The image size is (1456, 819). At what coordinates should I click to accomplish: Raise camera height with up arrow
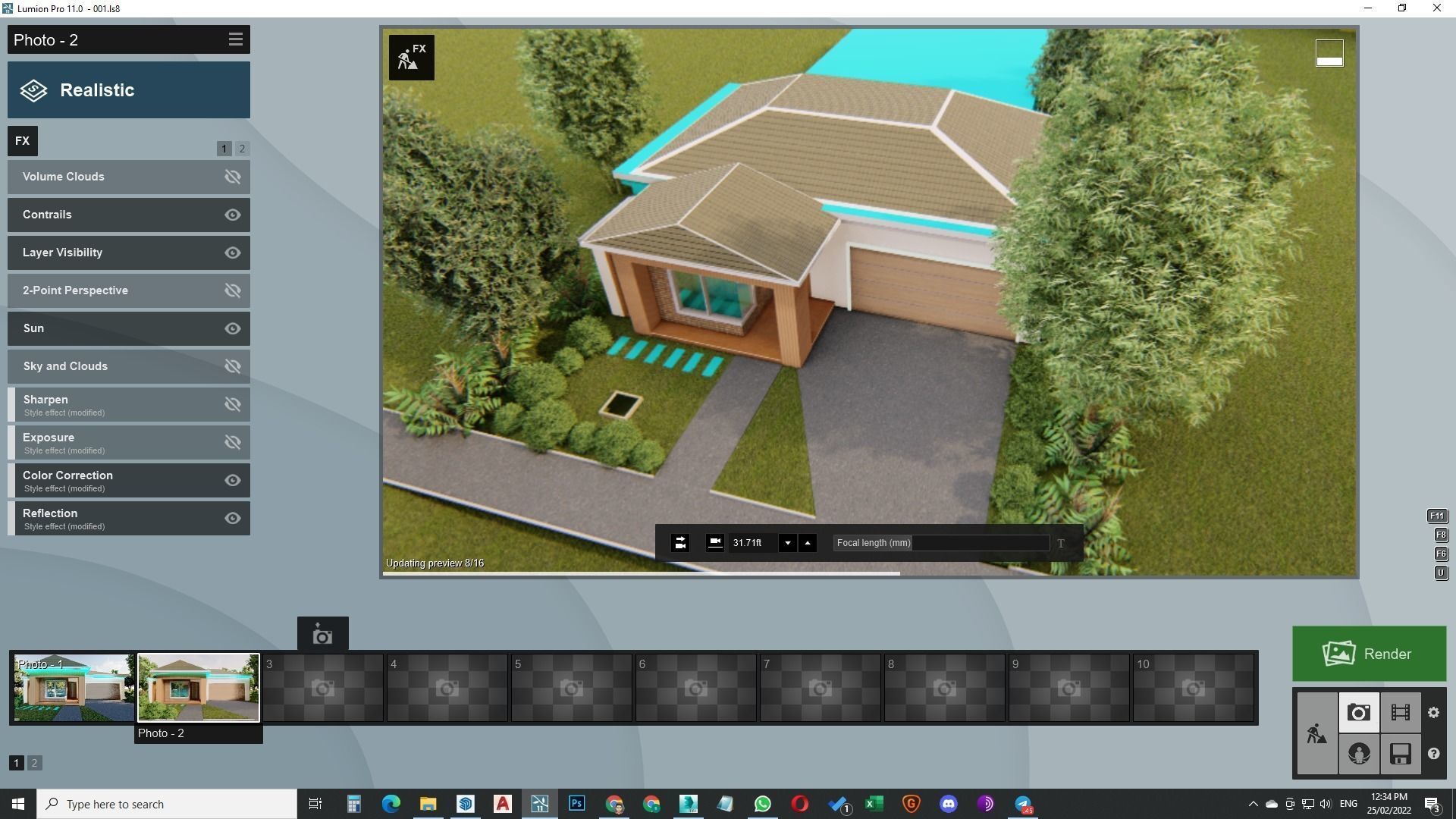[x=807, y=543]
